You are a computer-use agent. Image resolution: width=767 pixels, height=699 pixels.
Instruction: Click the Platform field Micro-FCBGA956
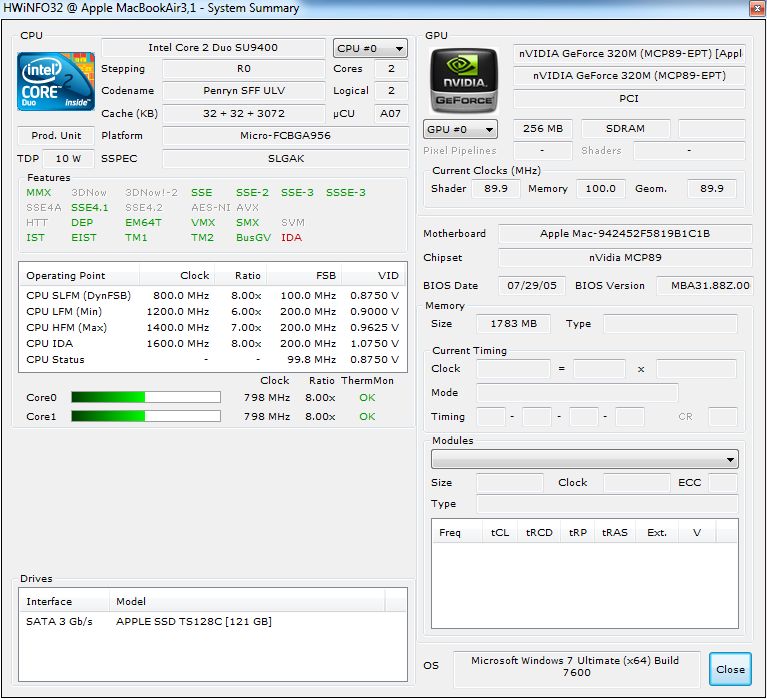285,135
